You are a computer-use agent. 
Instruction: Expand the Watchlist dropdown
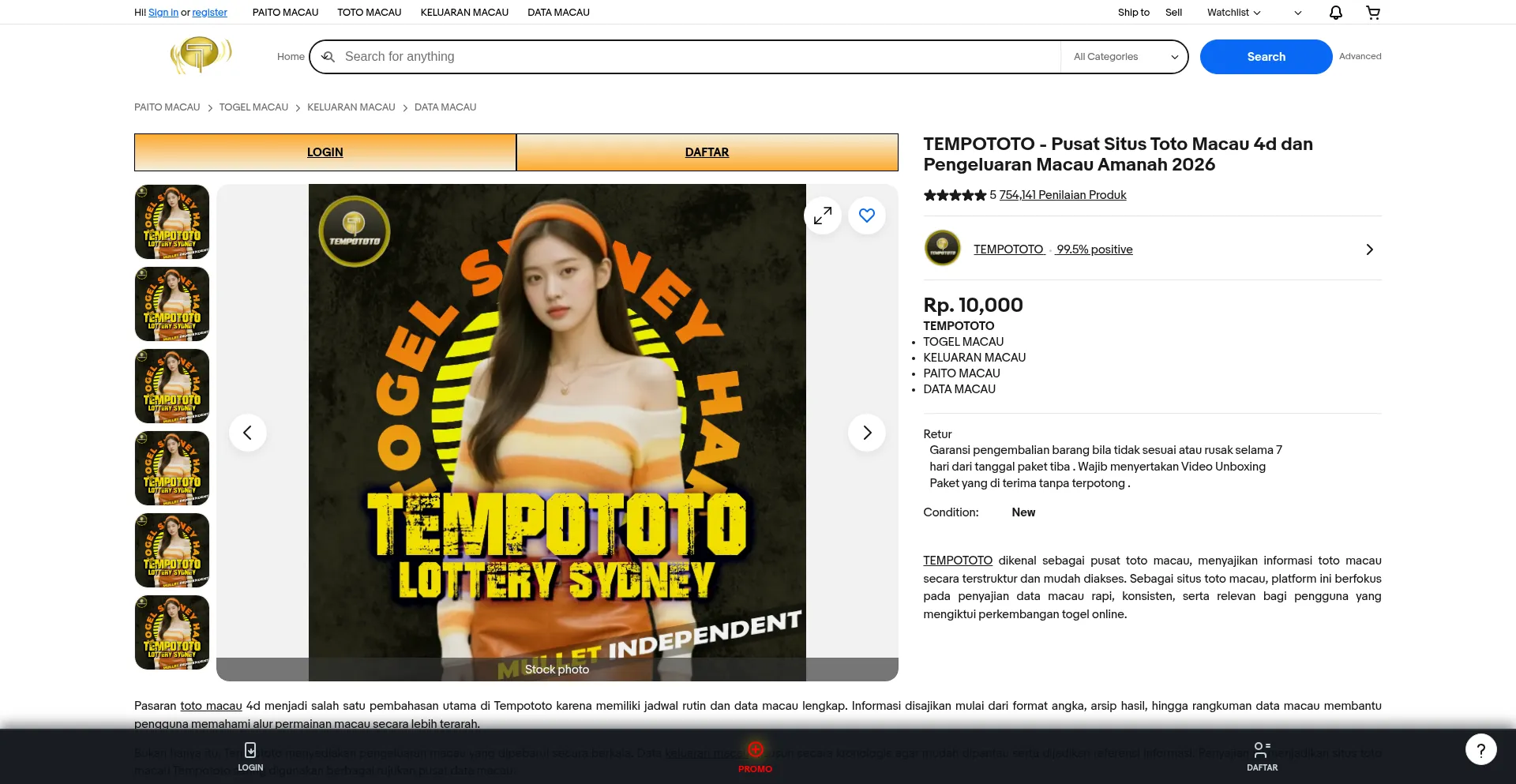point(1233,13)
